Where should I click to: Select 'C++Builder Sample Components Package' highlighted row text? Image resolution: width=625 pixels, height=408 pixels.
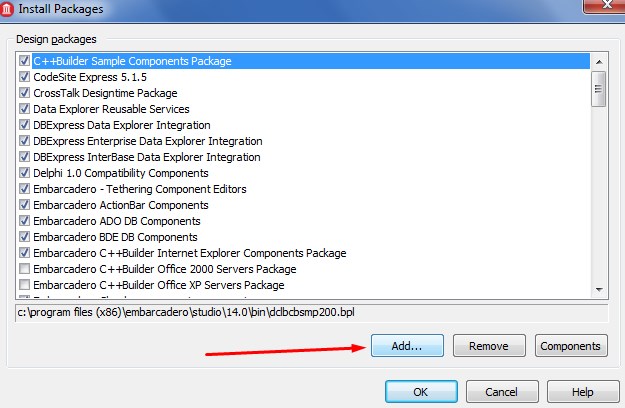click(132, 61)
